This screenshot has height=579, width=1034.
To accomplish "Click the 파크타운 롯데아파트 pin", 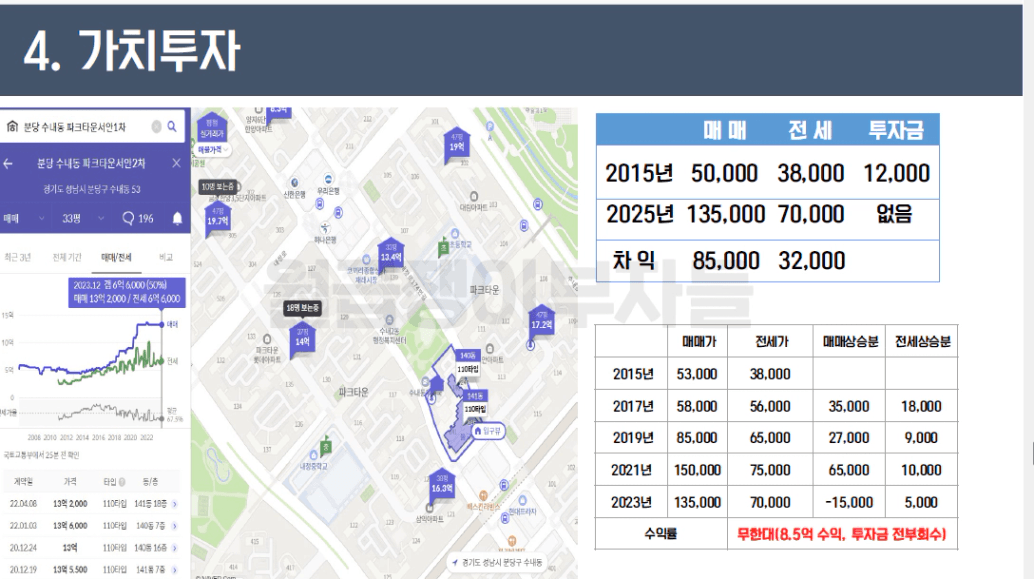I will coord(267,339).
